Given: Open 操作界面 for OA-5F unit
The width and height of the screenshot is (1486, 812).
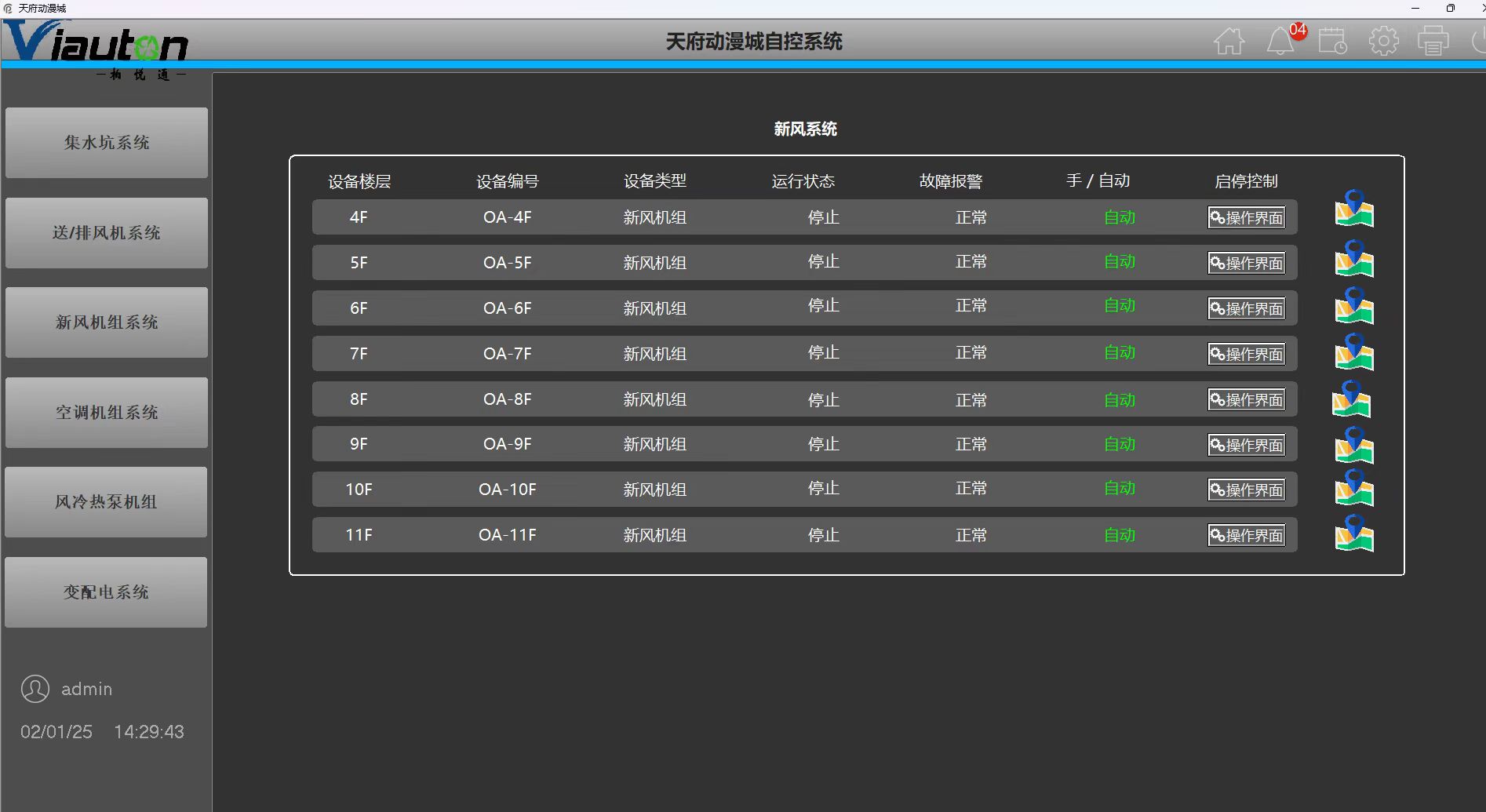Looking at the screenshot, I should pos(1247,263).
